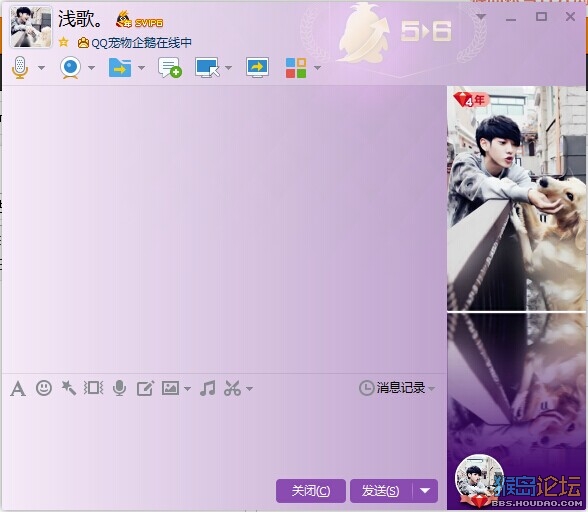Open contact avatar in title bar

point(31,27)
